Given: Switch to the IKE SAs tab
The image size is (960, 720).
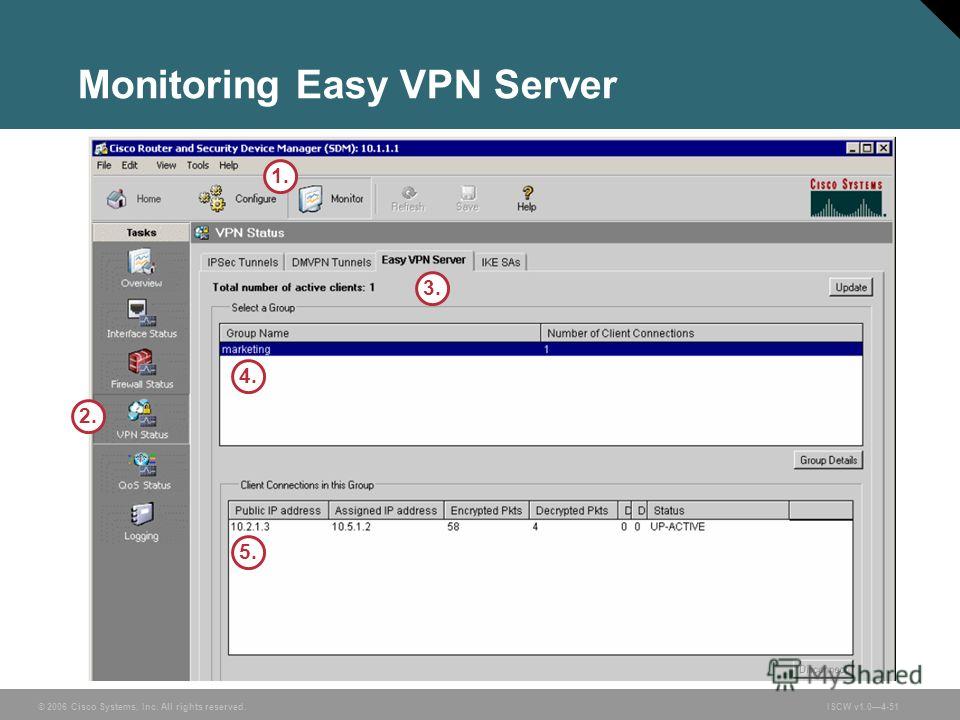Looking at the screenshot, I should pos(500,262).
